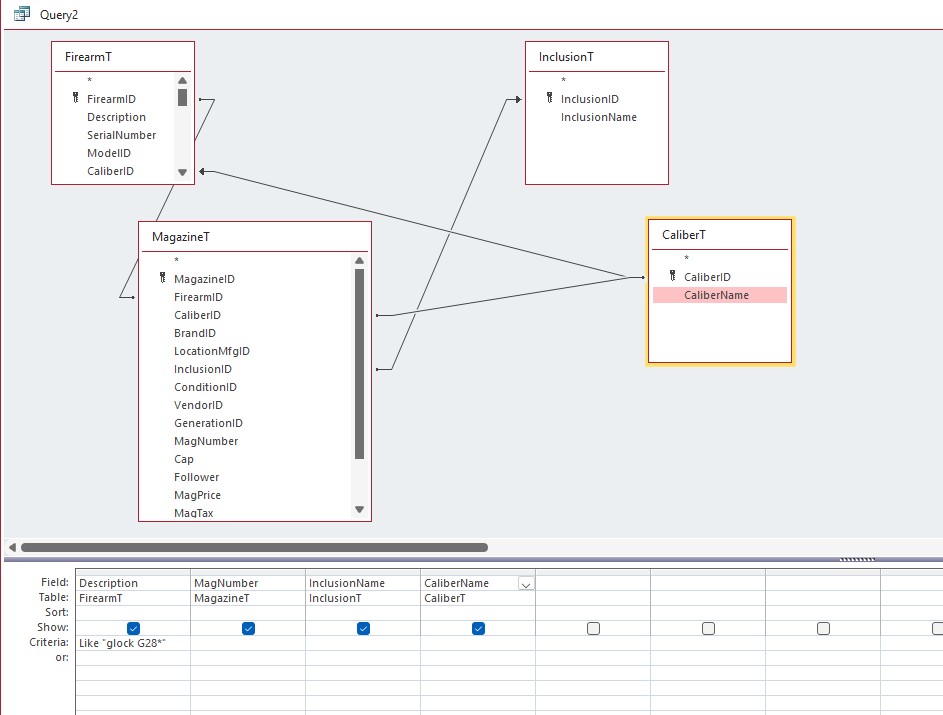943x715 pixels.
Task: Click the Criteria cell containing Like "glock G28*"
Action: click(x=132, y=643)
